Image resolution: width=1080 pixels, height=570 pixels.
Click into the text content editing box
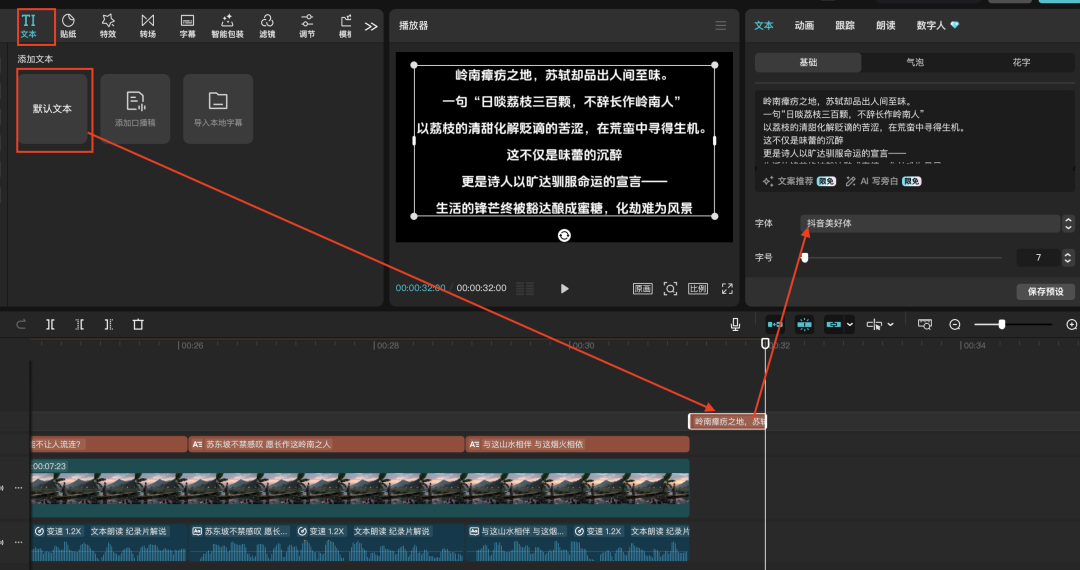[x=915, y=129]
